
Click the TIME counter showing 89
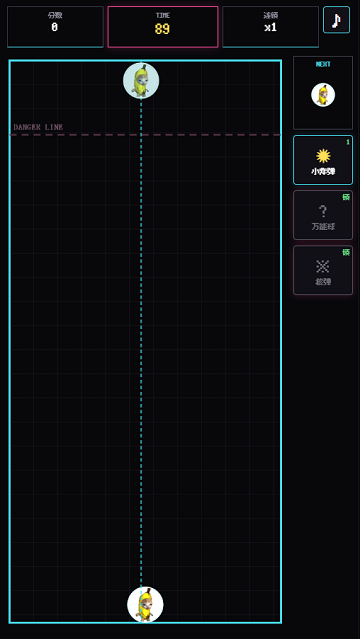162,29
